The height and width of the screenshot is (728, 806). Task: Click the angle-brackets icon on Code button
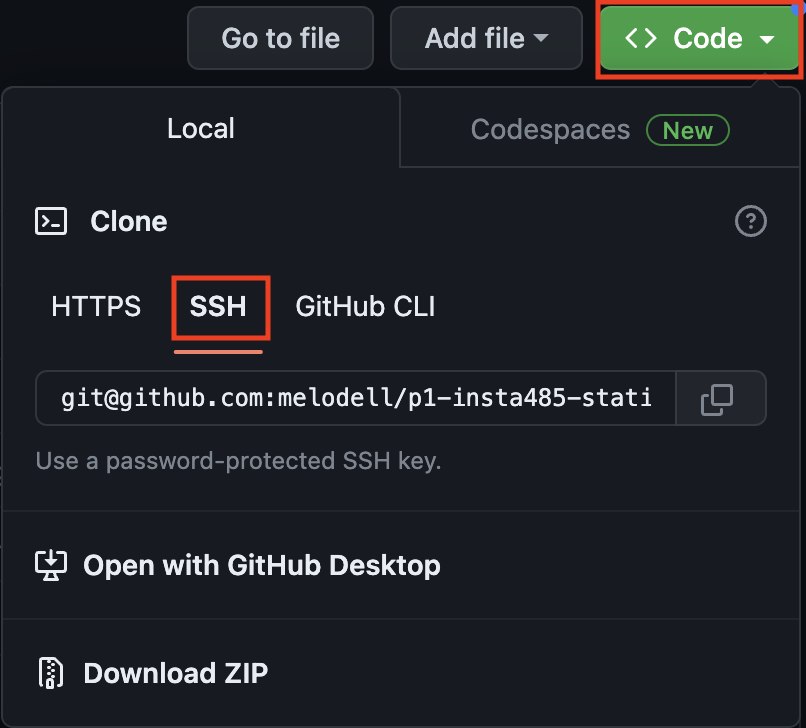coord(641,39)
